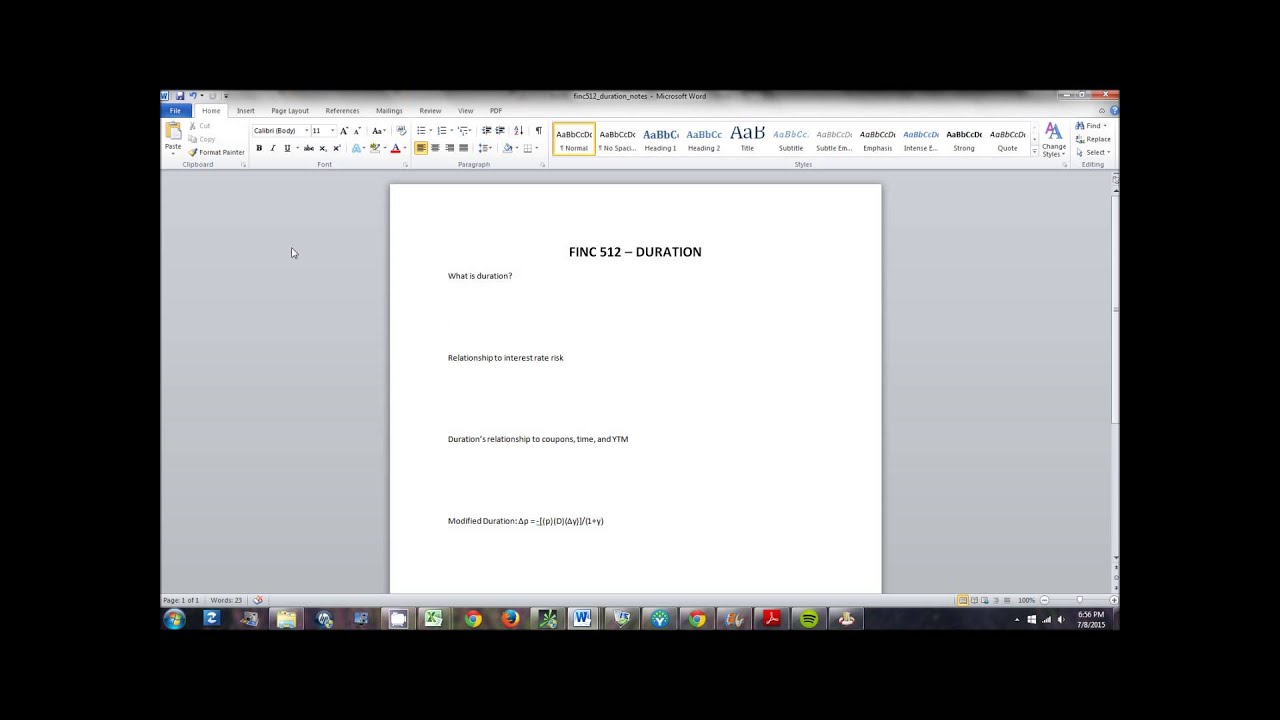The image size is (1280, 720).
Task: Click the zoom slider handle
Action: pos(1078,600)
